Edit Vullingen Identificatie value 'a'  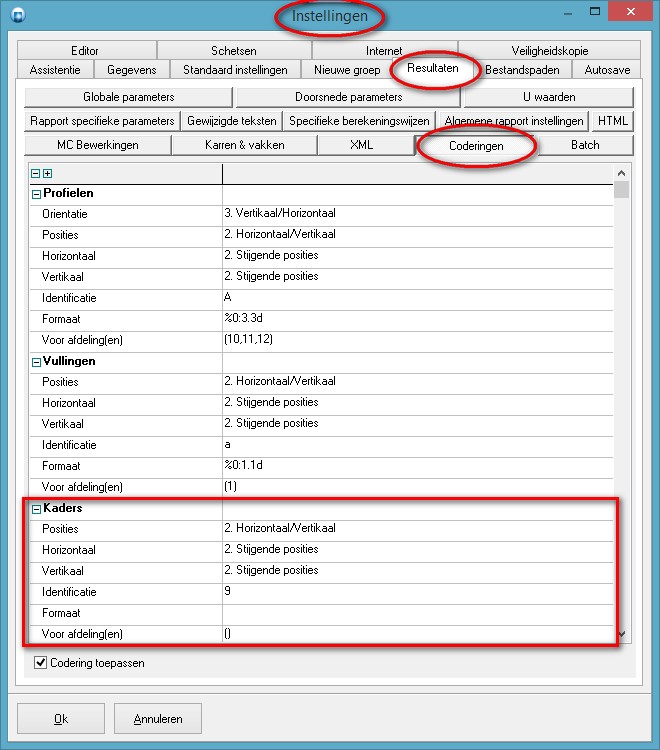418,445
